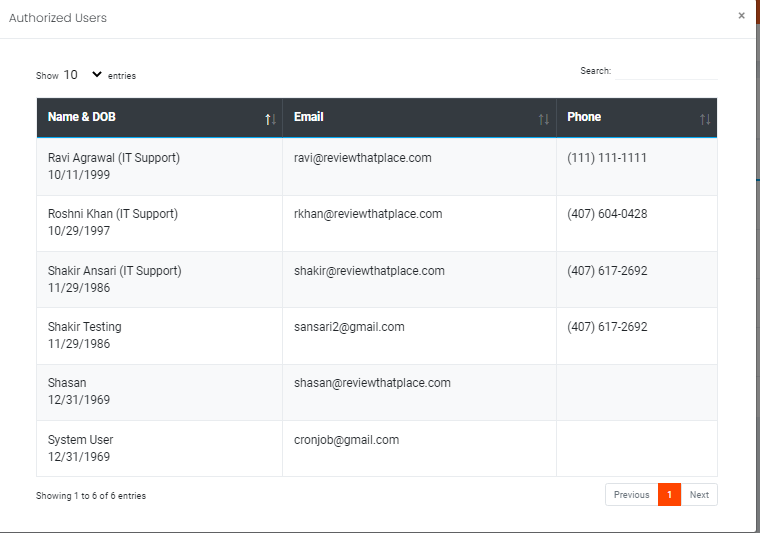Go to the Previous page
Screen dimensions: 760x533
[x=632, y=495]
